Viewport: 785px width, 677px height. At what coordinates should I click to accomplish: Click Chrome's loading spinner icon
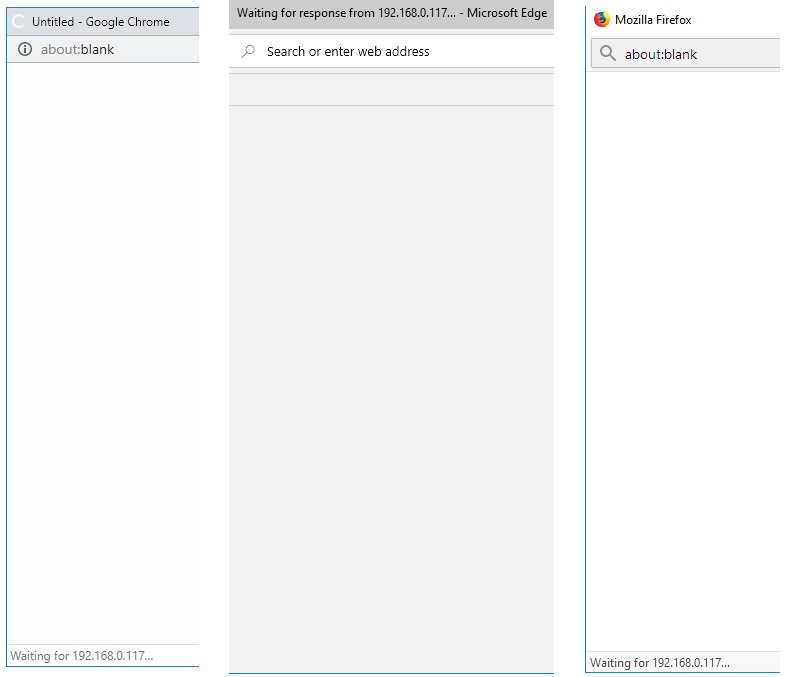(19, 22)
